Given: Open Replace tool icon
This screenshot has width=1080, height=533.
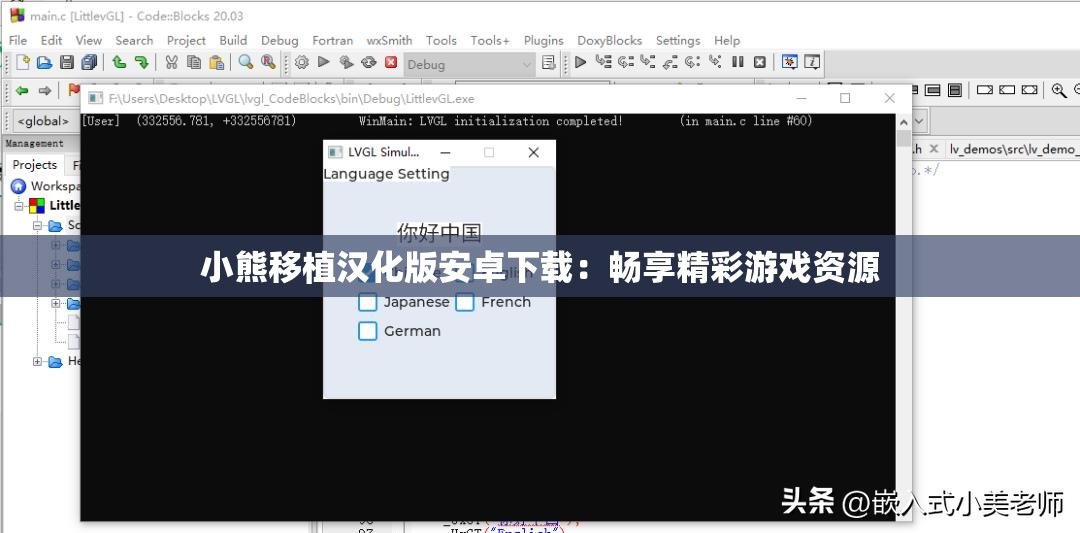Looking at the screenshot, I should [268, 63].
